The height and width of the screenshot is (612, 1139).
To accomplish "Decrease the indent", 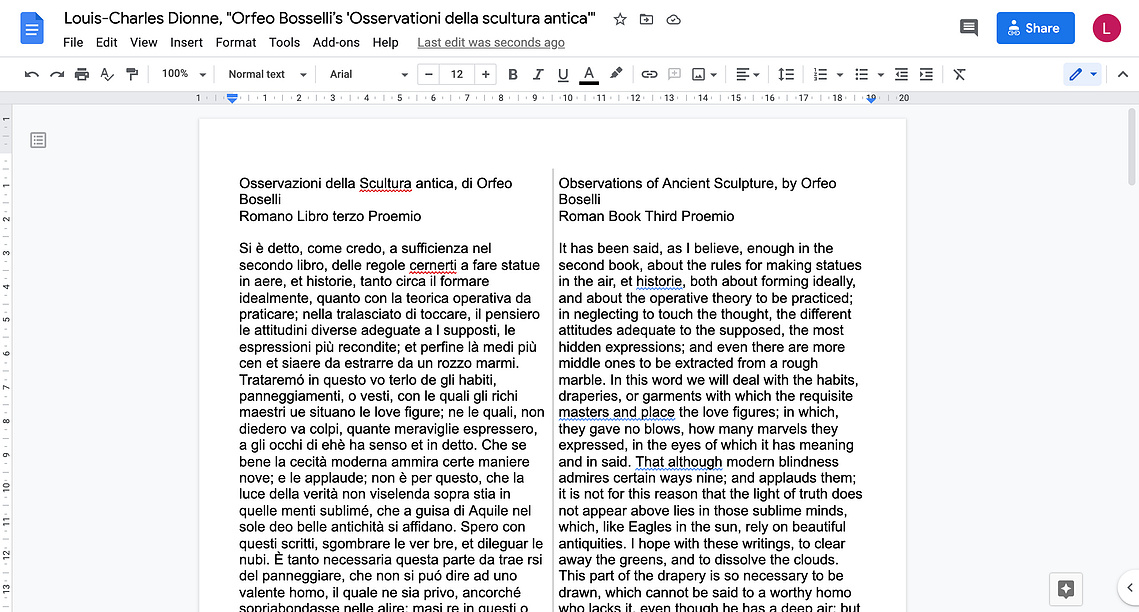I will 901,74.
